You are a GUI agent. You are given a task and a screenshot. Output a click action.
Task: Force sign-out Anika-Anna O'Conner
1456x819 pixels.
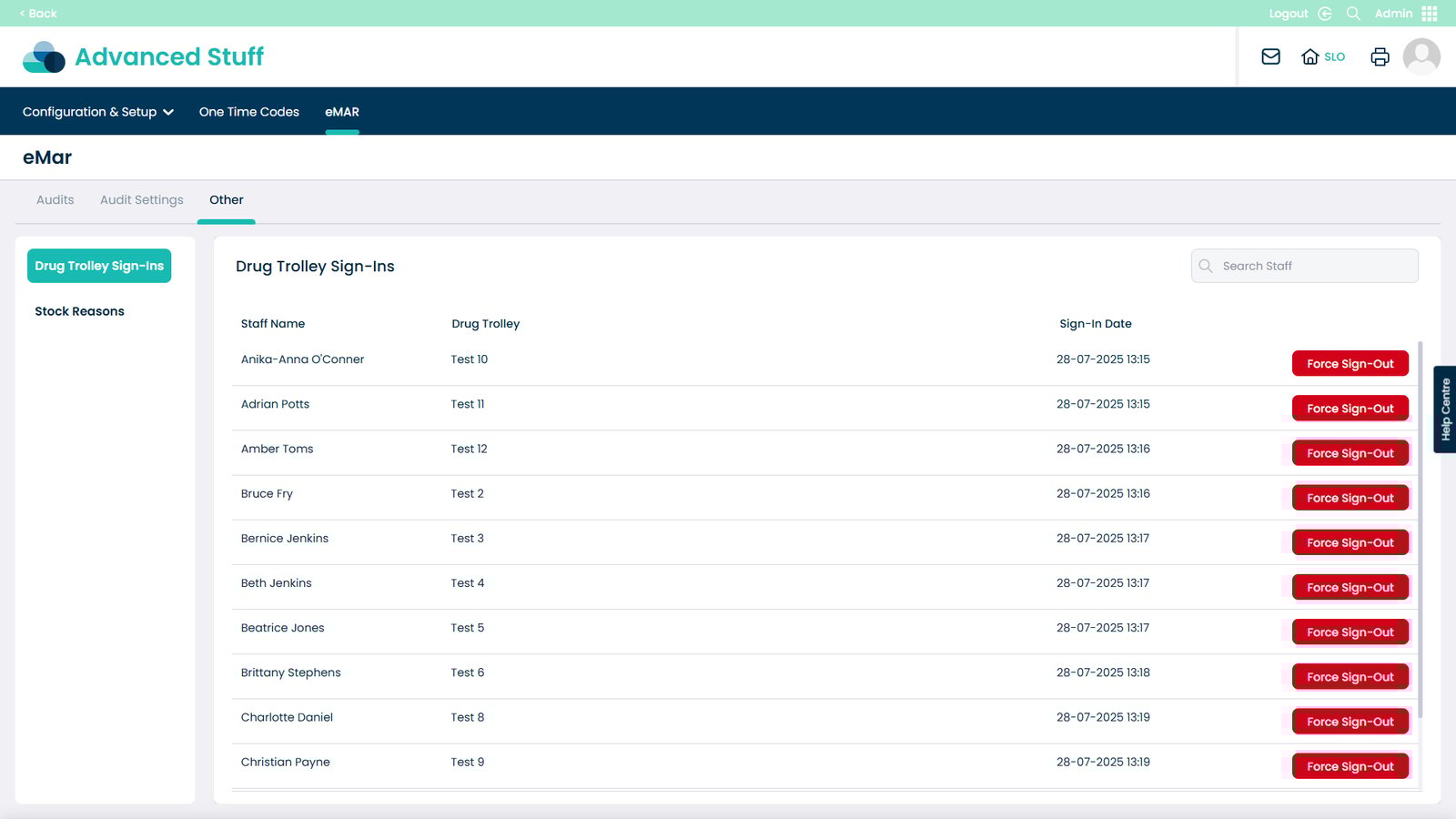[x=1350, y=364]
